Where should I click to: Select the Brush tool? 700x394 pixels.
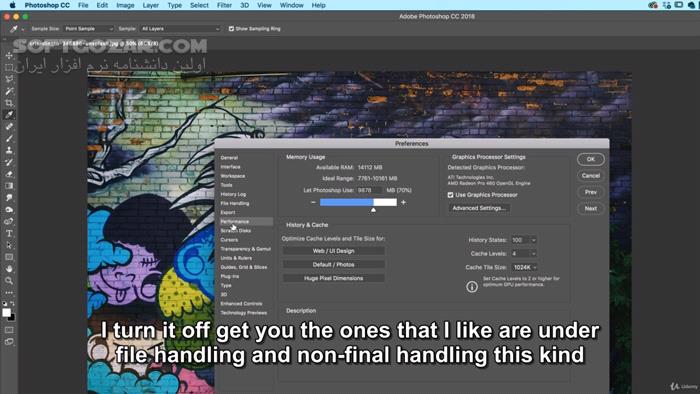point(9,138)
